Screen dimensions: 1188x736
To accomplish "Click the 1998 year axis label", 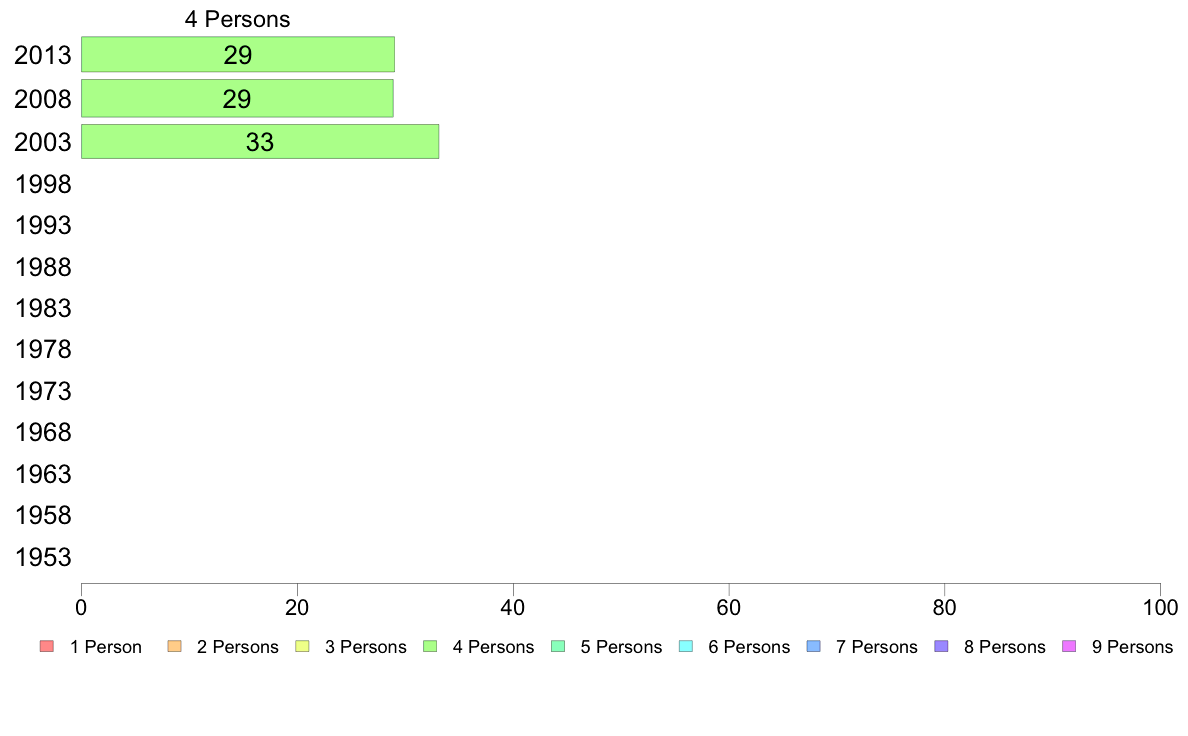I will coord(43,184).
